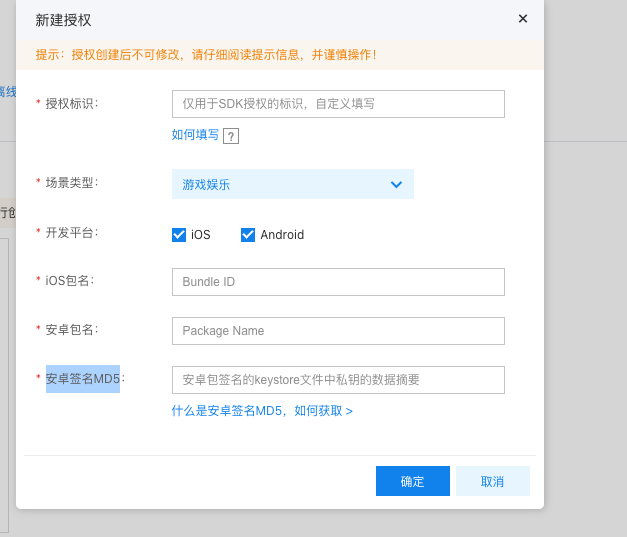Open the 什么是安卓签名MD5，如何获取 link
Screen dimensions: 627x537
click(262, 411)
